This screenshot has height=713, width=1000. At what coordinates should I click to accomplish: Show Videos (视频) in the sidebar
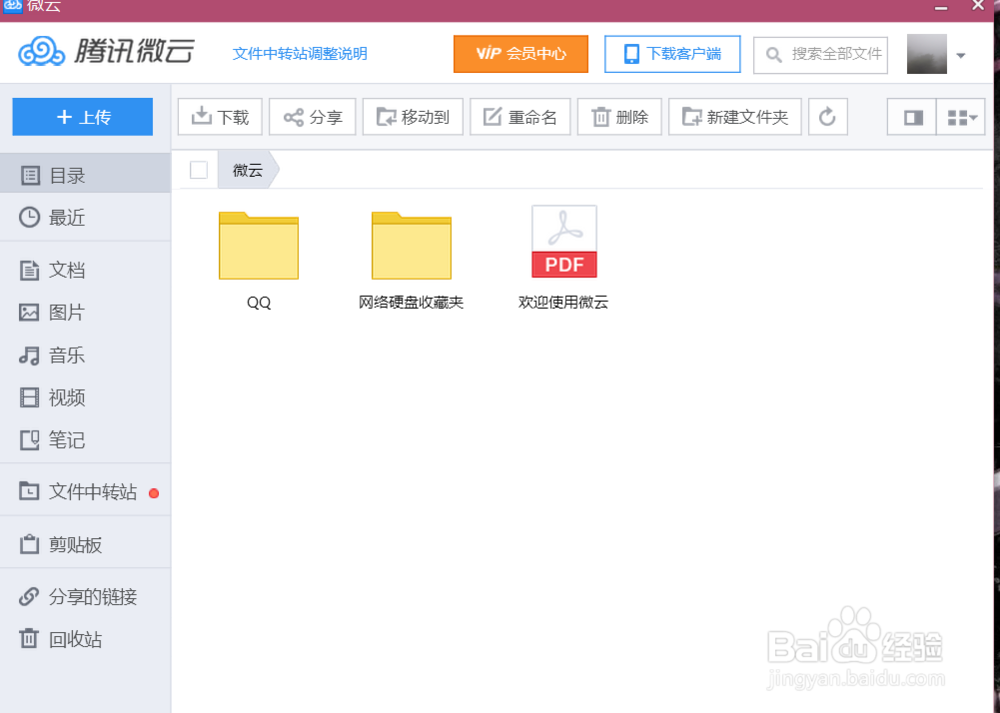point(85,398)
